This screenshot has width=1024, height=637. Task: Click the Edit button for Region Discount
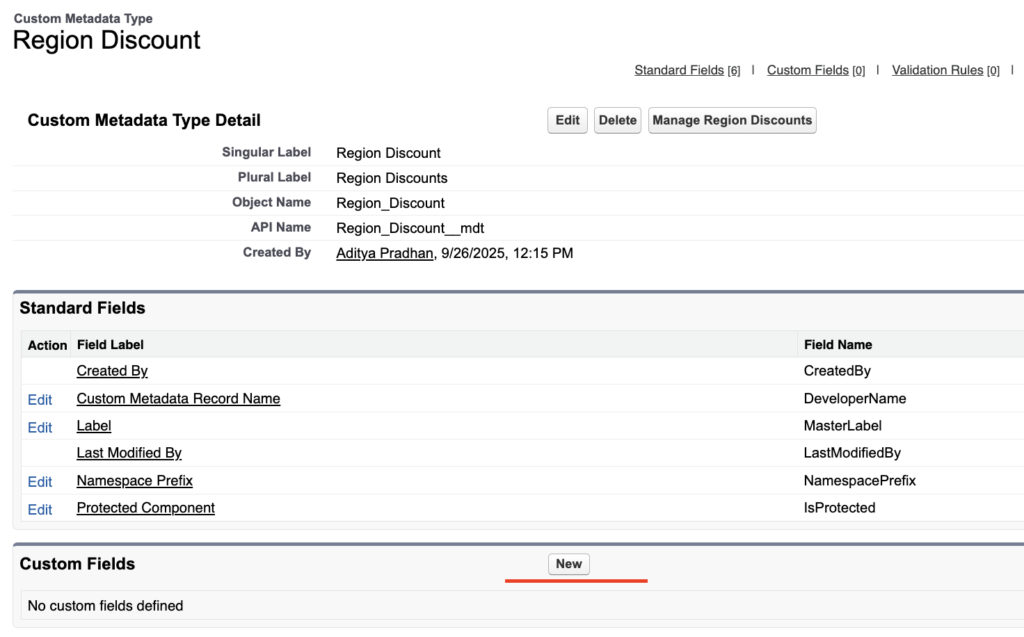click(x=566, y=120)
